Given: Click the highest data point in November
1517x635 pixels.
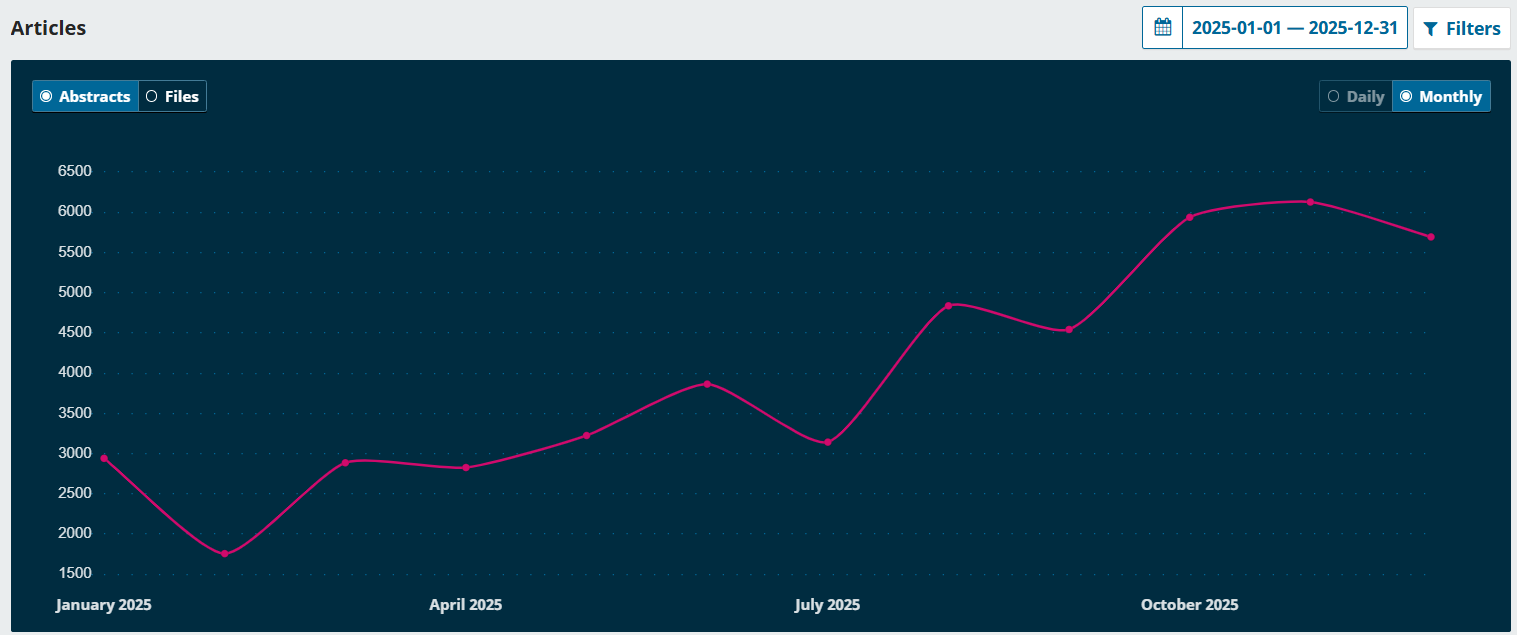Looking at the screenshot, I should tap(1310, 202).
